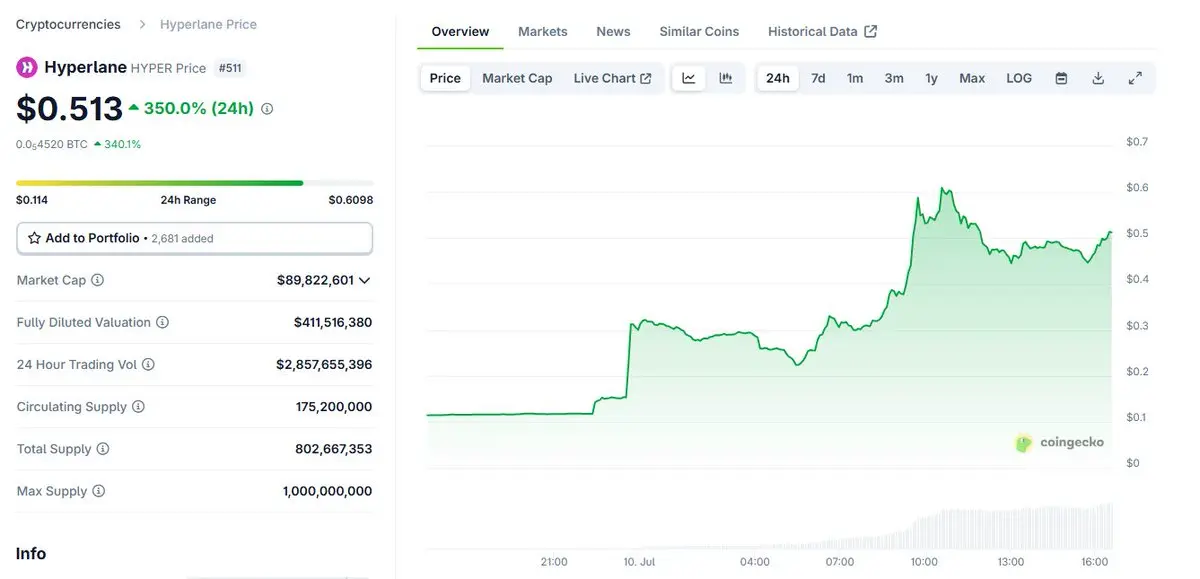Click the 2,681 added text
Viewport: 1200px width, 579px height.
(183, 239)
